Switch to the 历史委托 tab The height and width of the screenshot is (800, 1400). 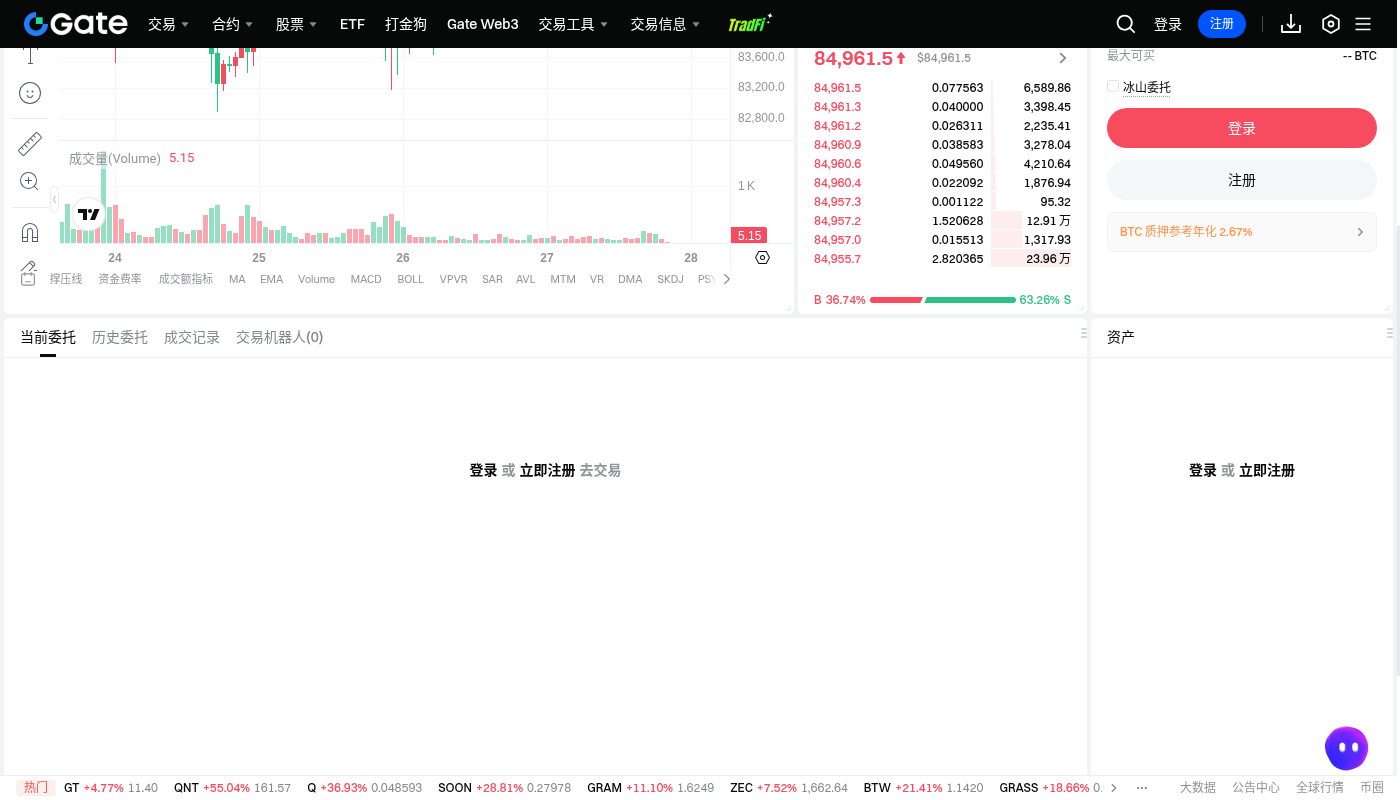120,337
